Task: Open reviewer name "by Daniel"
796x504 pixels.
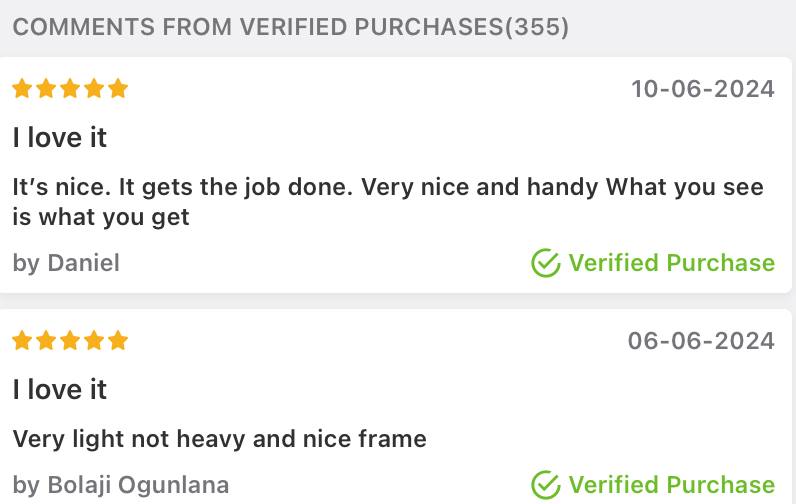Action: pos(66,263)
